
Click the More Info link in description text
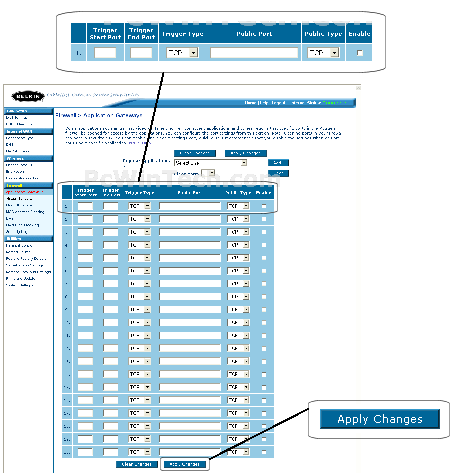point(139,143)
